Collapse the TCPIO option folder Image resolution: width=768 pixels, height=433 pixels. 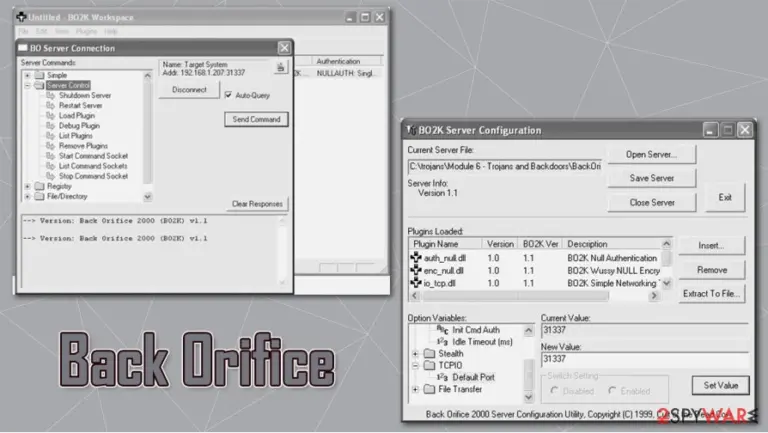click(415, 365)
